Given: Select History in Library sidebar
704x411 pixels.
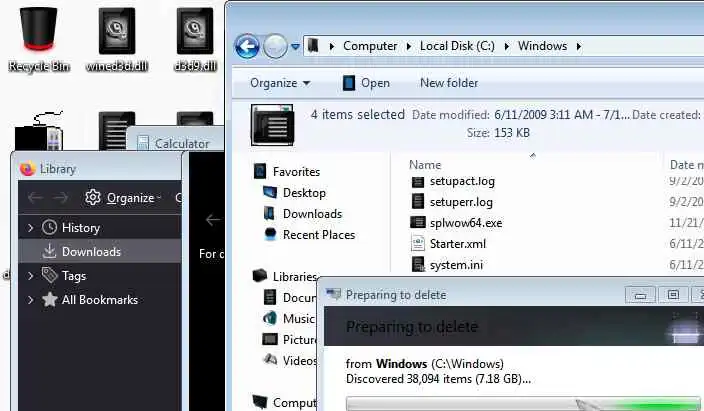Looking at the screenshot, I should 80,228.
